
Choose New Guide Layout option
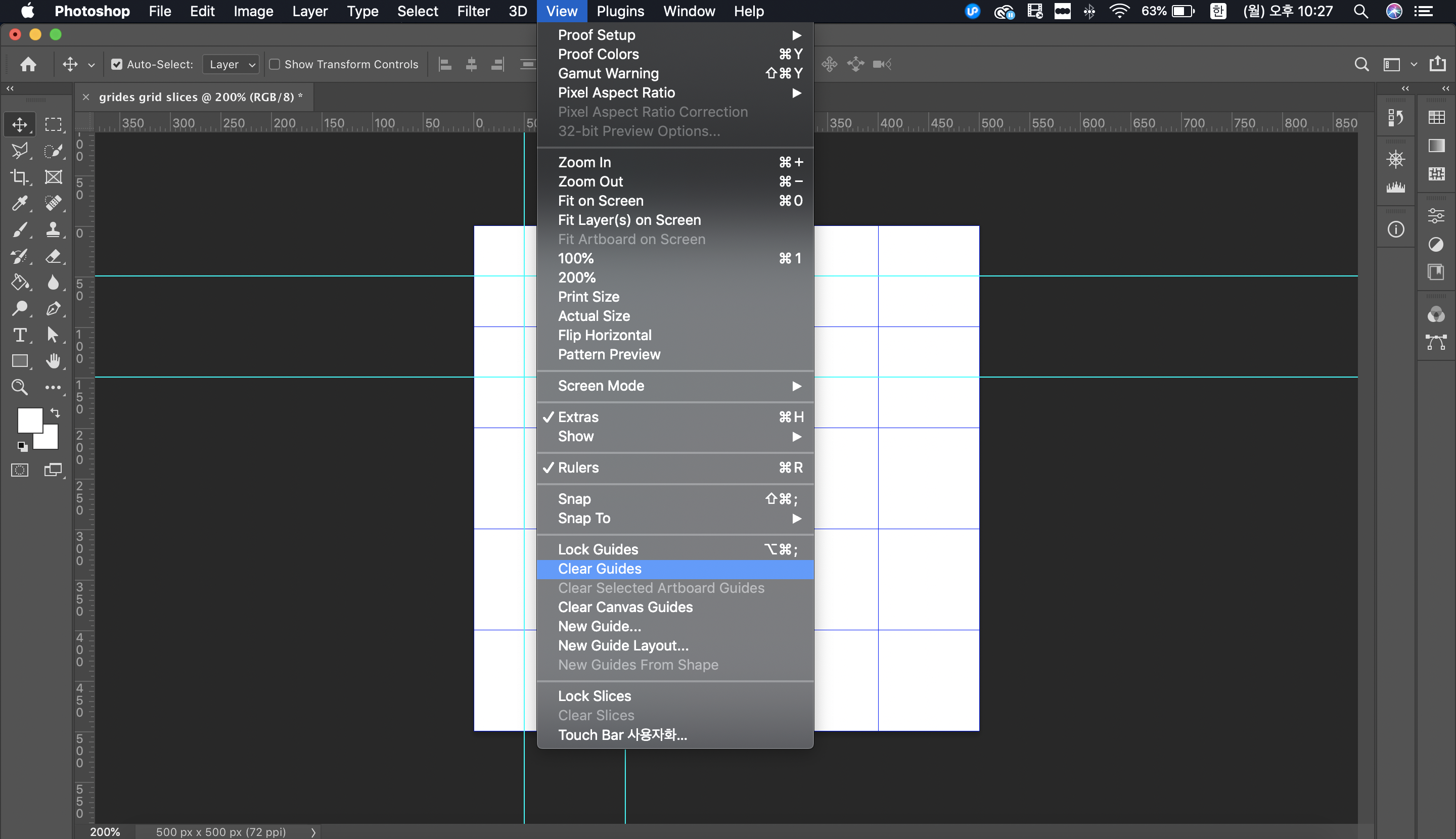pyautogui.click(x=622, y=645)
